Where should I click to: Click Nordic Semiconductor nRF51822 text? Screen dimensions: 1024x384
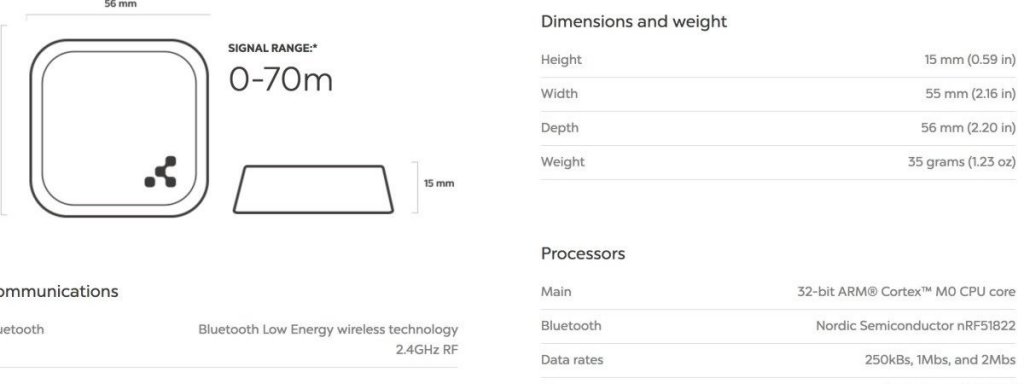click(x=916, y=325)
